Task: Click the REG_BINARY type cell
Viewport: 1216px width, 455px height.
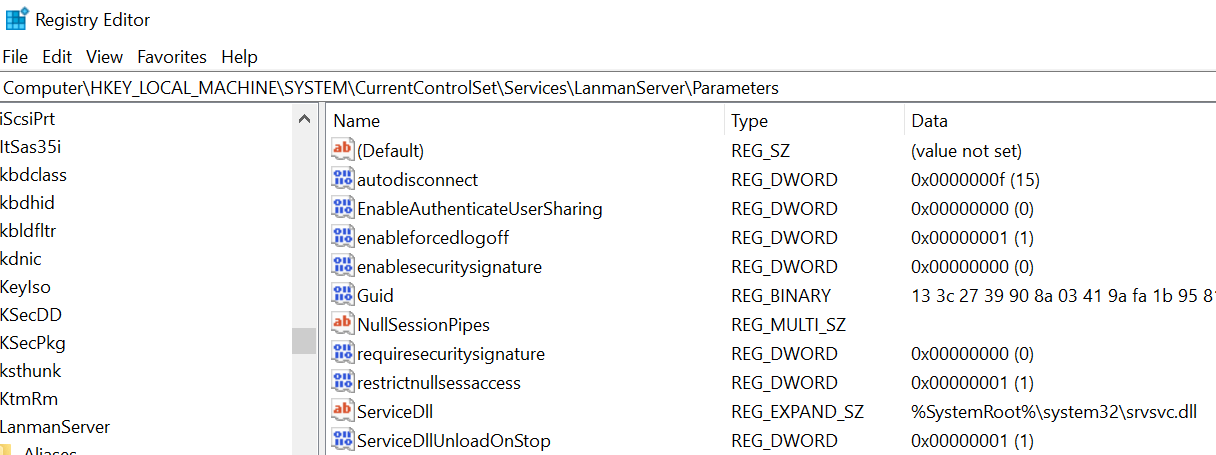Action: click(781, 296)
